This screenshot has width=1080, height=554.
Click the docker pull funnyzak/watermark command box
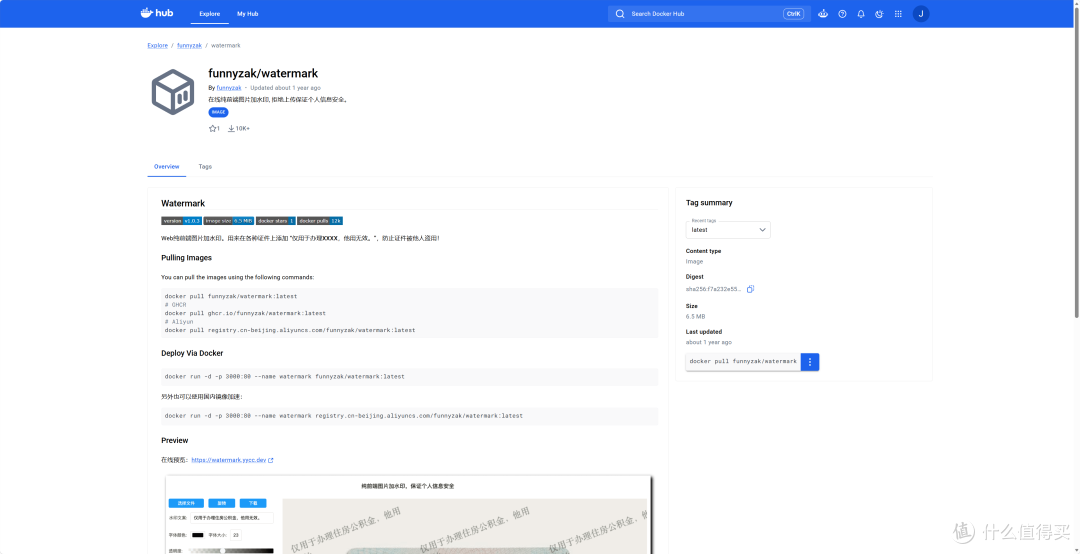(743, 362)
